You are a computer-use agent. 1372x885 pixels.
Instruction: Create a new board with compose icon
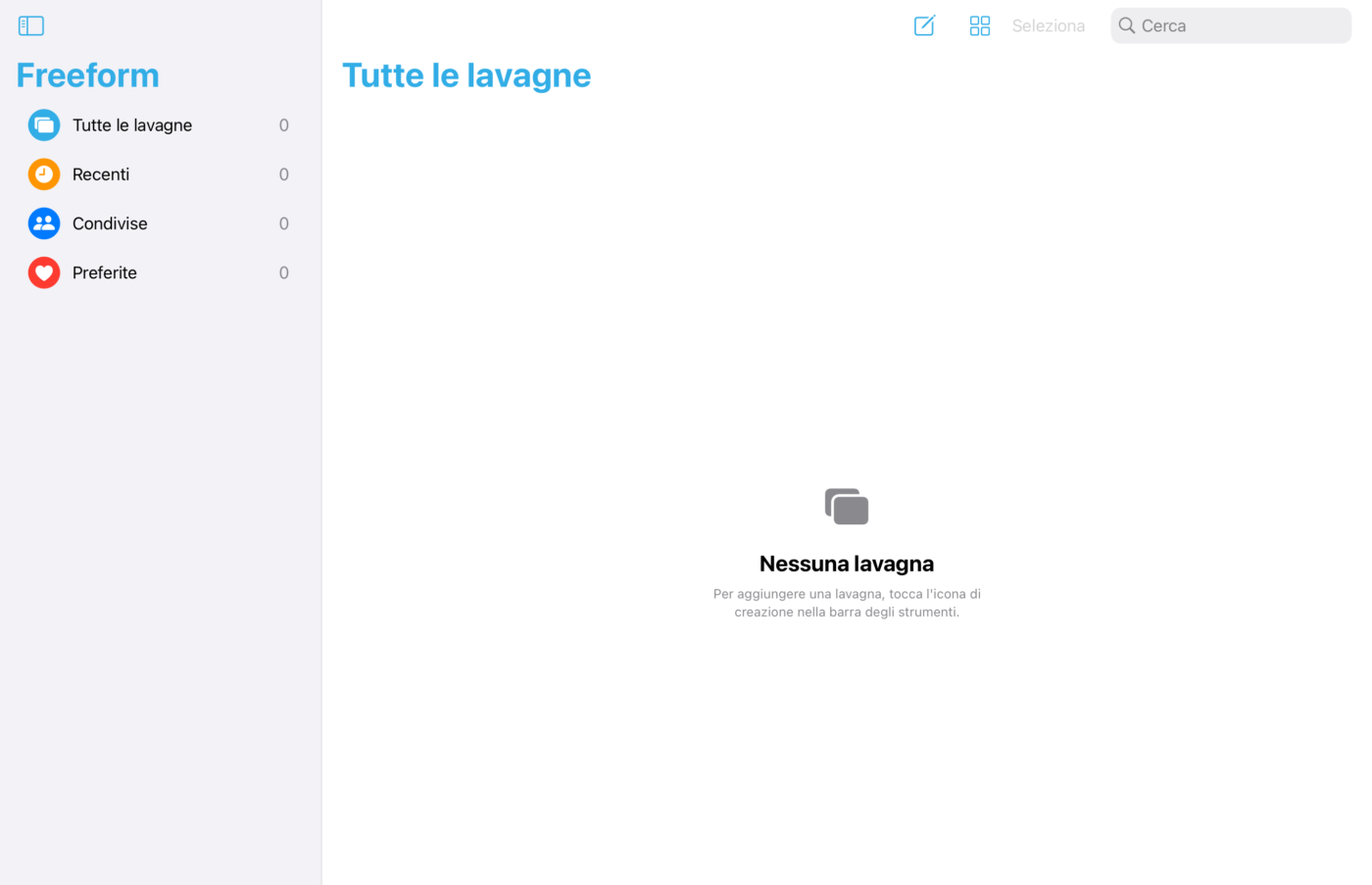(924, 25)
